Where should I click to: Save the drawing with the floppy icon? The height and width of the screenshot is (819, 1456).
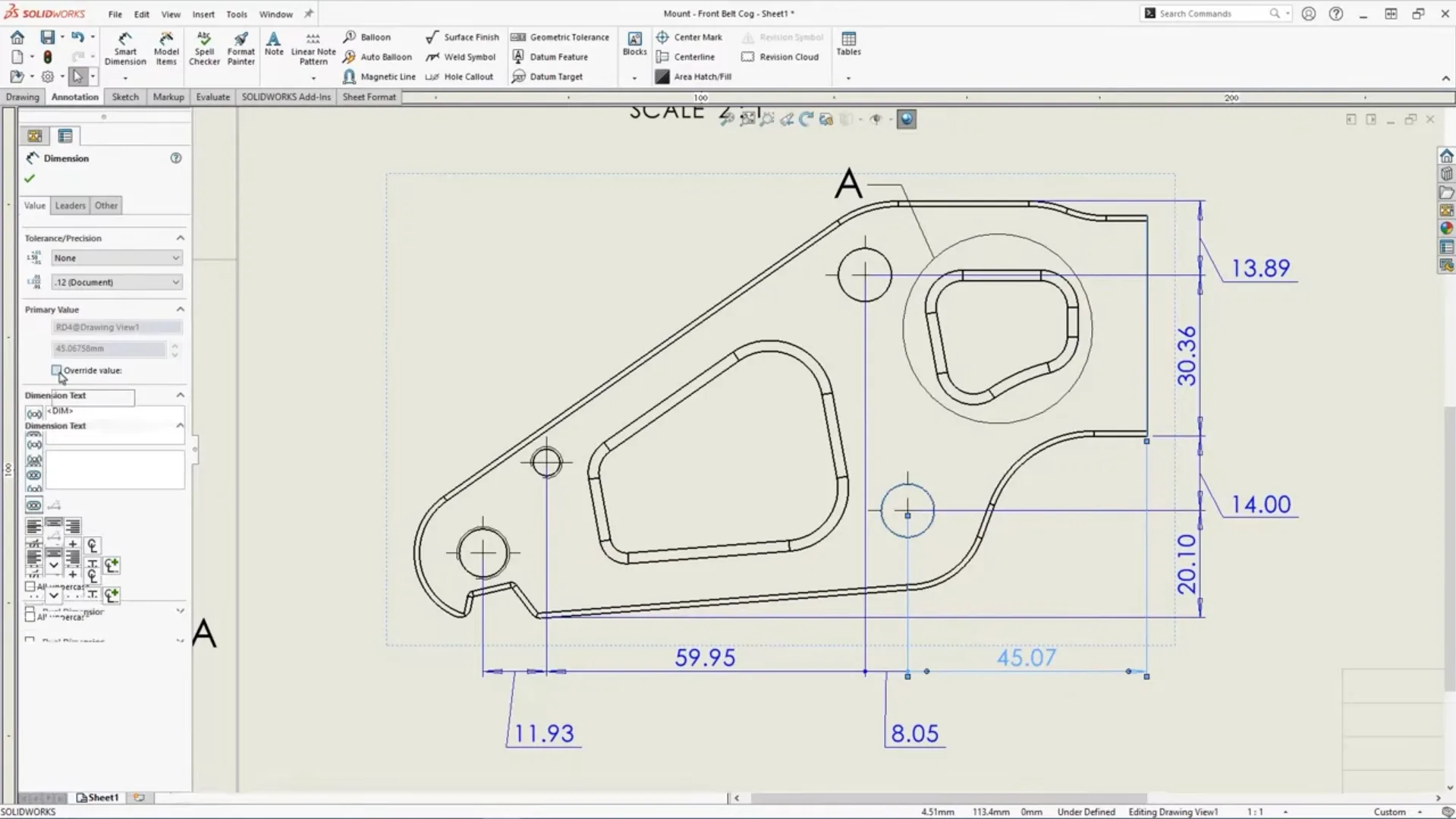pos(47,37)
